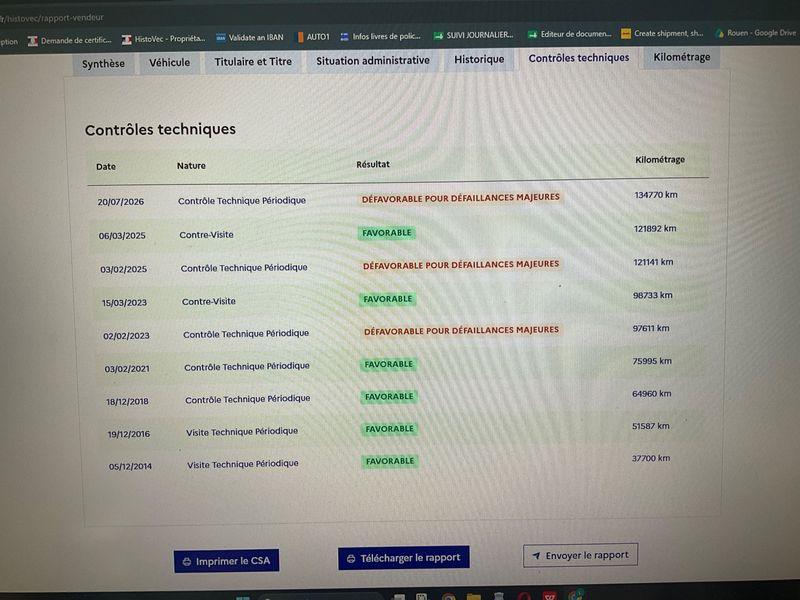Click the 98733 km mileage value
This screenshot has width=800, height=600.
tap(653, 295)
